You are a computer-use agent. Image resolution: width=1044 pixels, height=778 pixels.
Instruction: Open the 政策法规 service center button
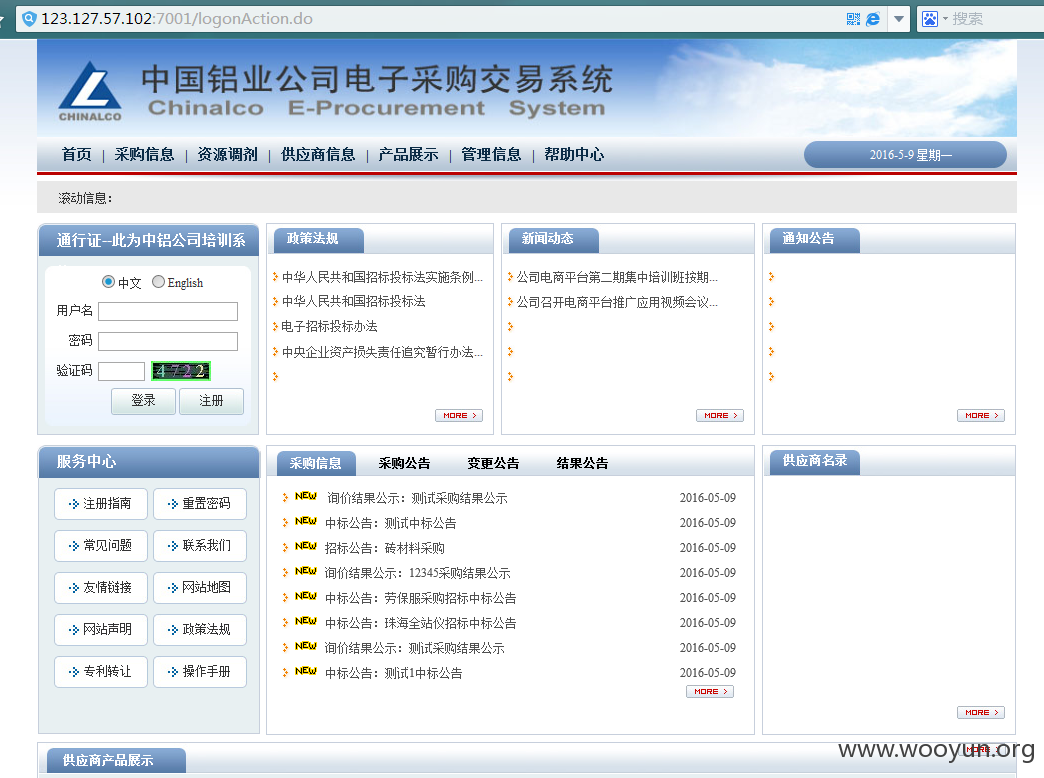pos(200,629)
